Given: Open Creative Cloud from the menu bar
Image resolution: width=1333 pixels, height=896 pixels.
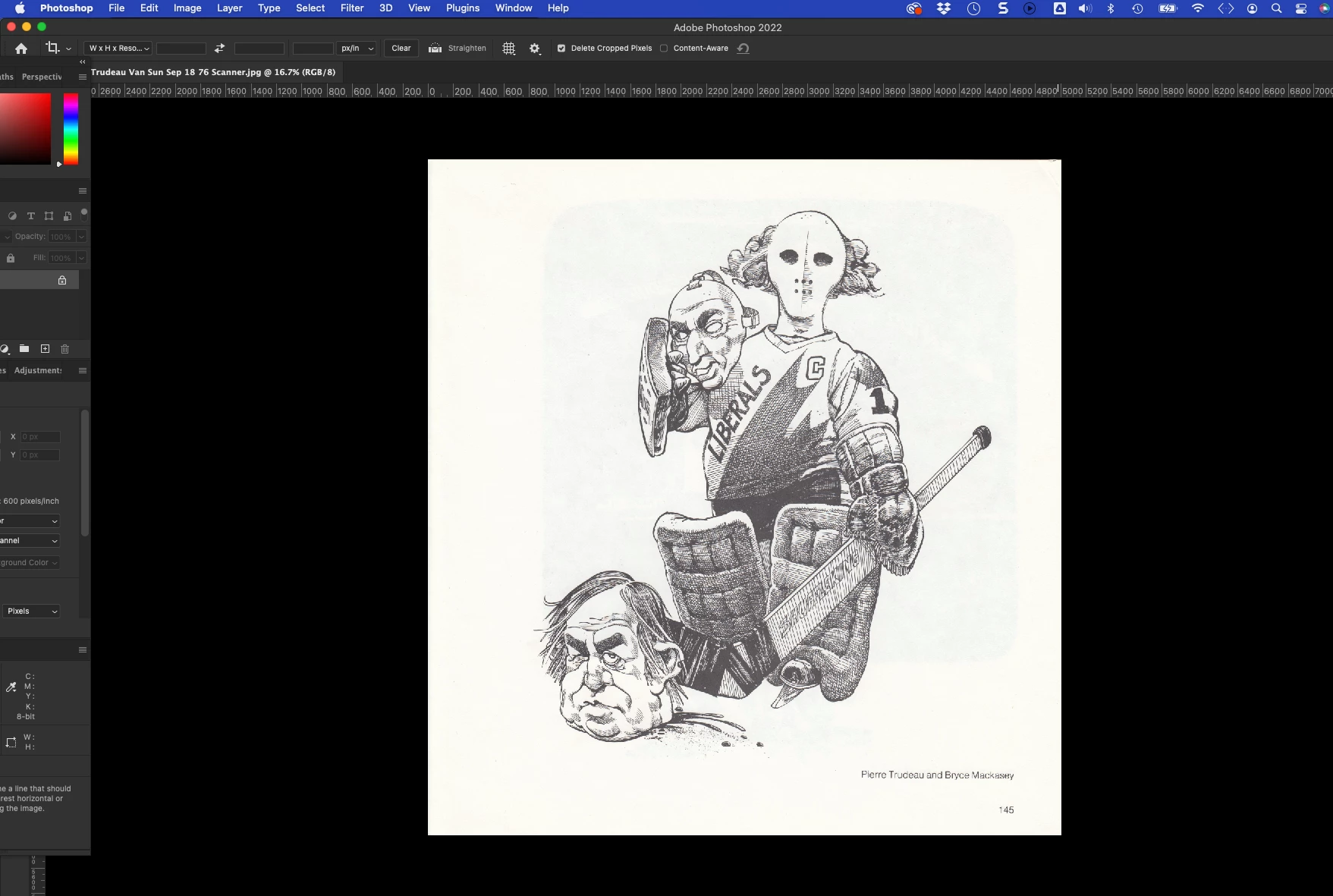Looking at the screenshot, I should pyautogui.click(x=914, y=8).
